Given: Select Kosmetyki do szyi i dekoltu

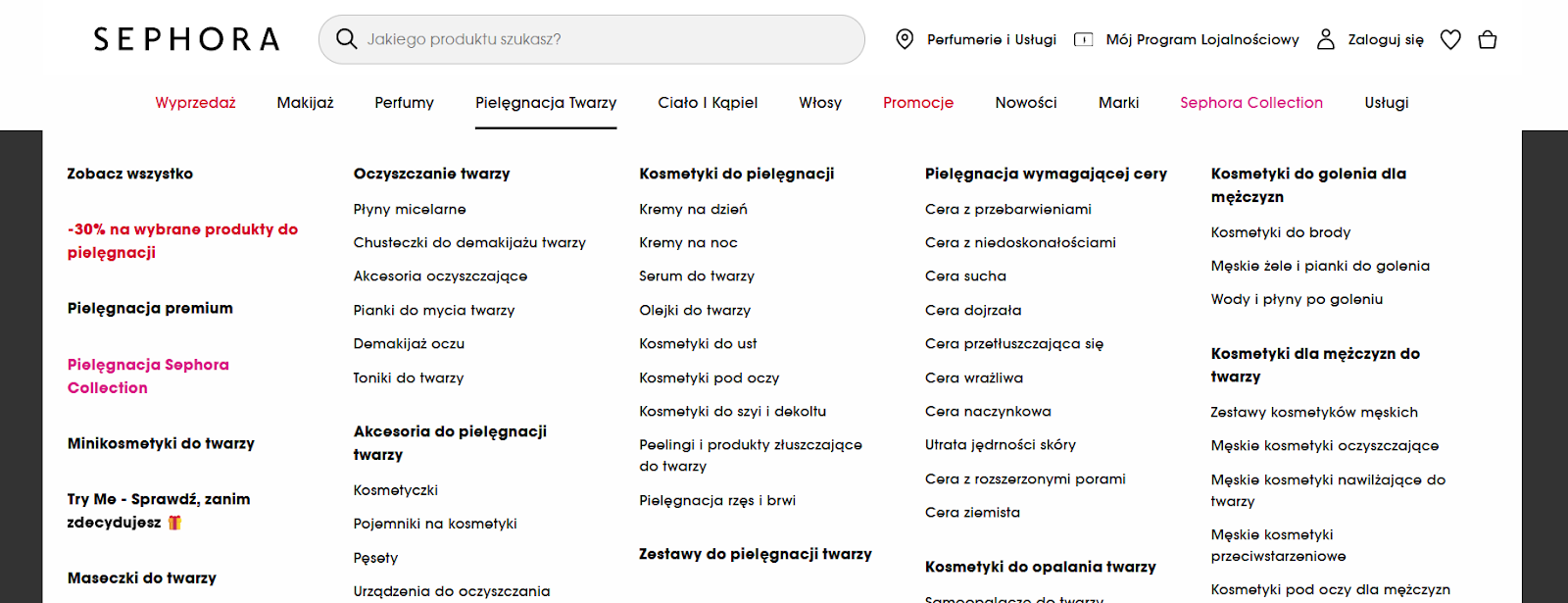Looking at the screenshot, I should coord(732,412).
